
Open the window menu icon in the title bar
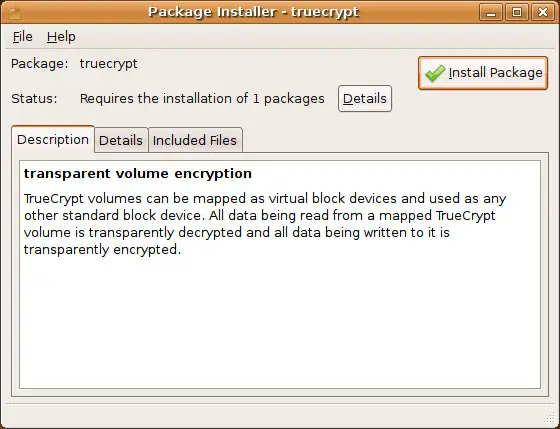coord(14,13)
